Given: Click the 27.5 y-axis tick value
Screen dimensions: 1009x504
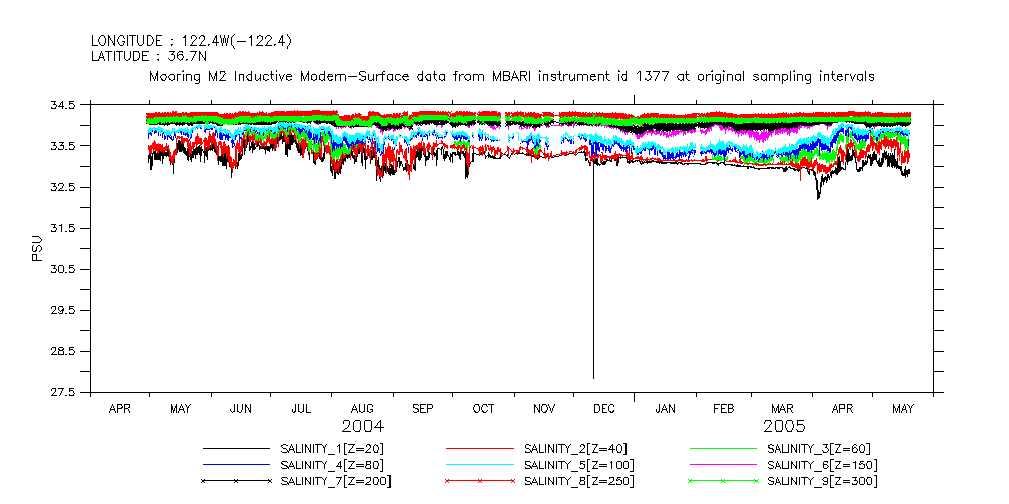Looking at the screenshot, I should [62, 392].
